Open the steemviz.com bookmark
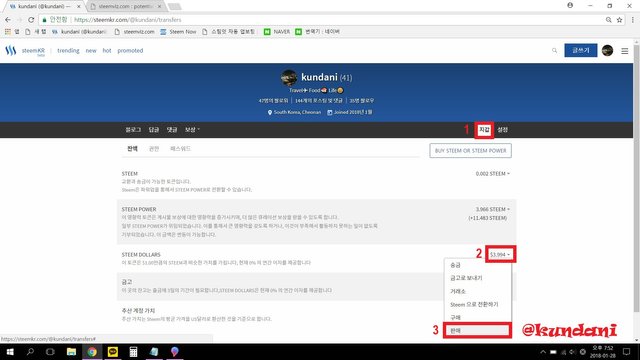Viewport: 640px width, 360px height. click(x=134, y=31)
